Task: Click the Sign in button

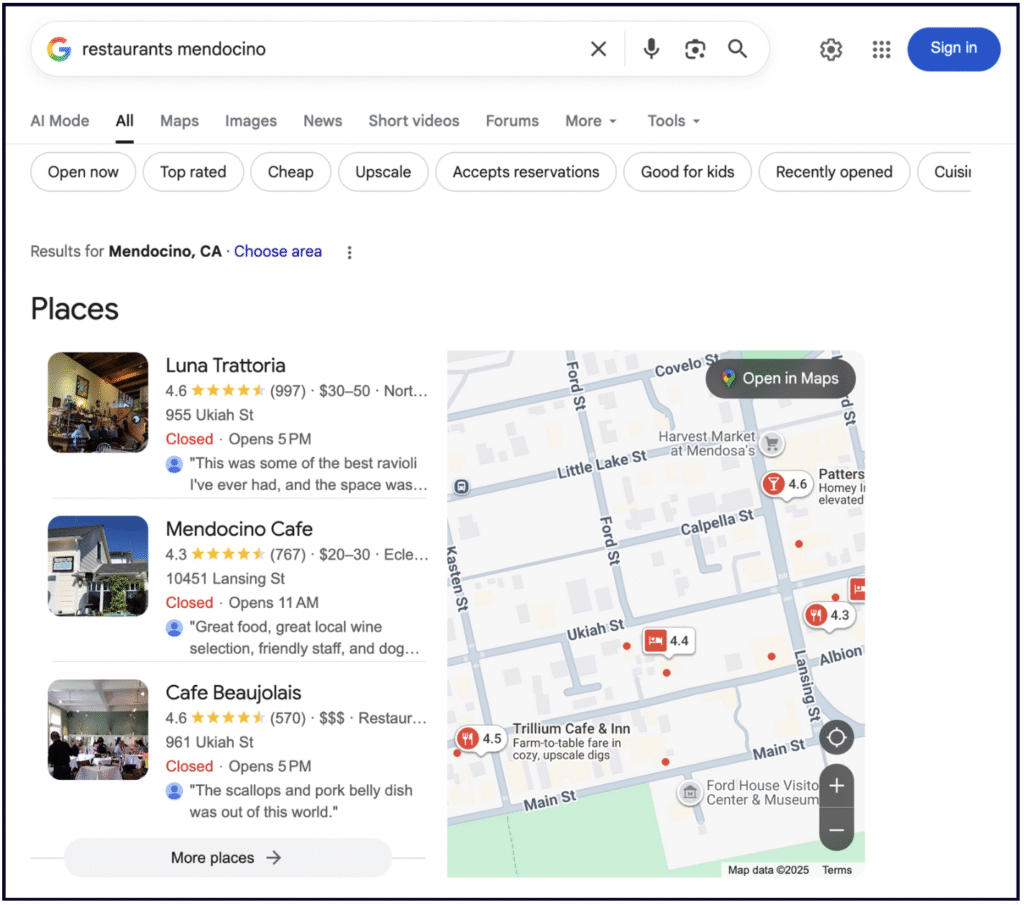Action: point(953,49)
